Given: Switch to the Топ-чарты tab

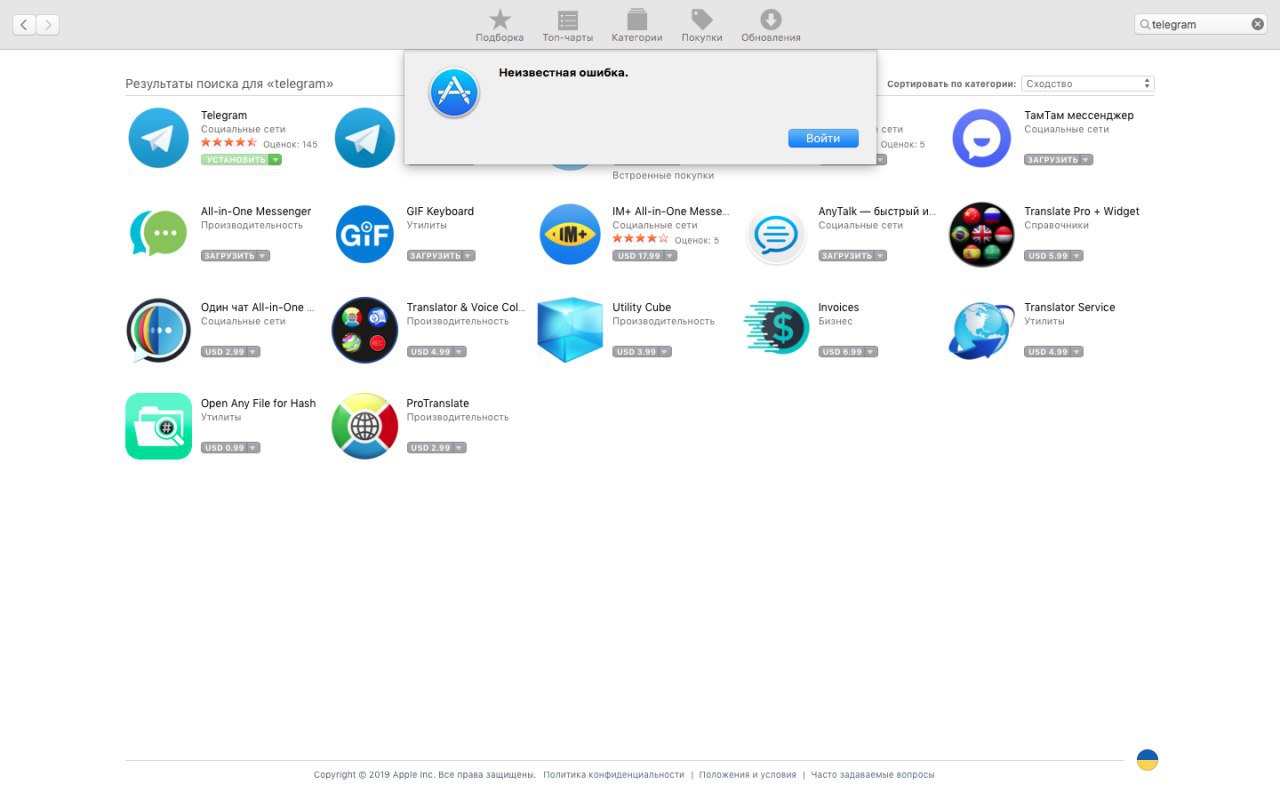Looking at the screenshot, I should click(x=568, y=26).
